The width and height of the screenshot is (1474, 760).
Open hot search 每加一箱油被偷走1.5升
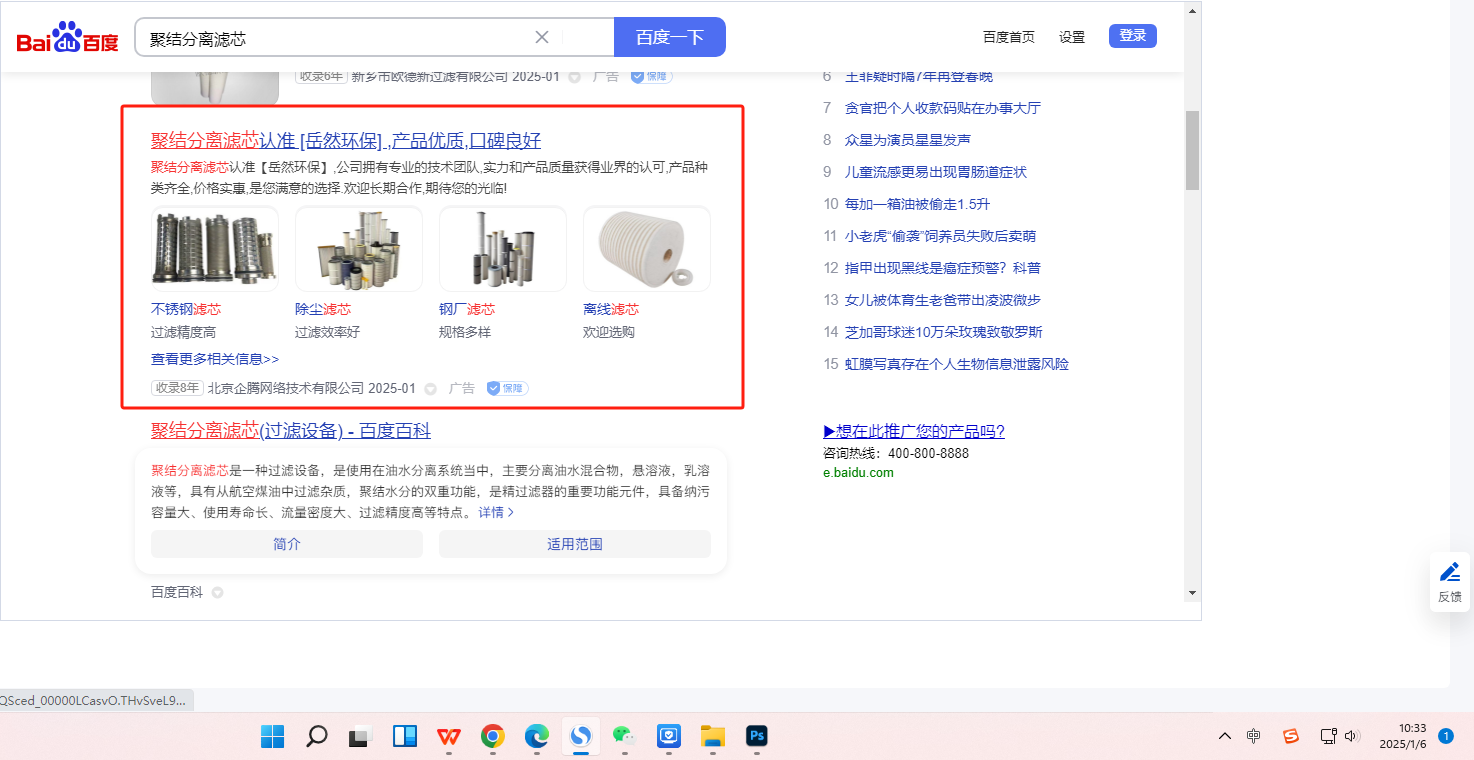coord(917,204)
